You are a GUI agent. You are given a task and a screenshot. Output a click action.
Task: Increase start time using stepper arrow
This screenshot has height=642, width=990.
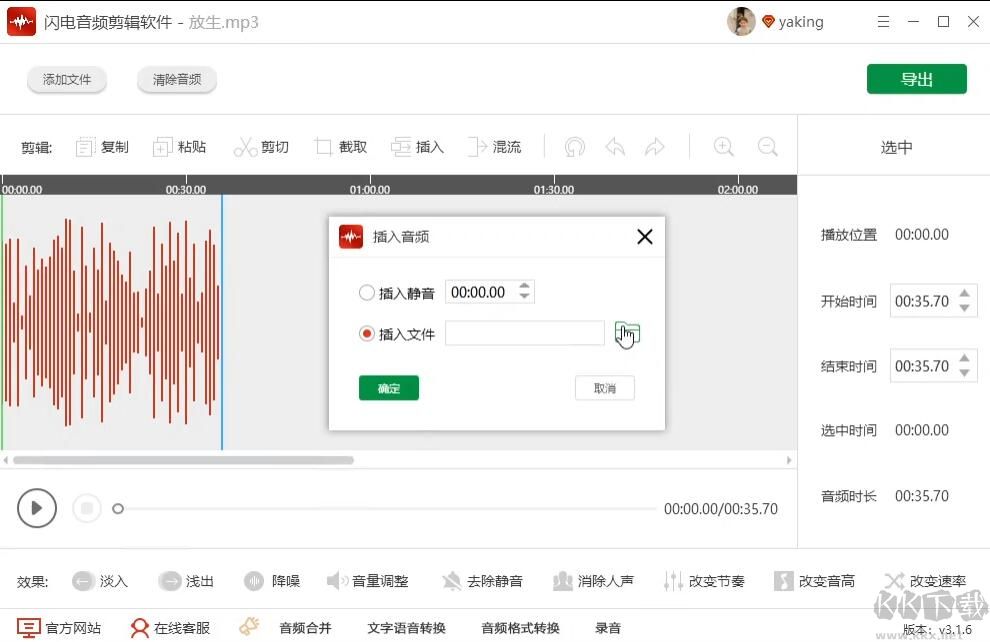[x=963, y=293]
